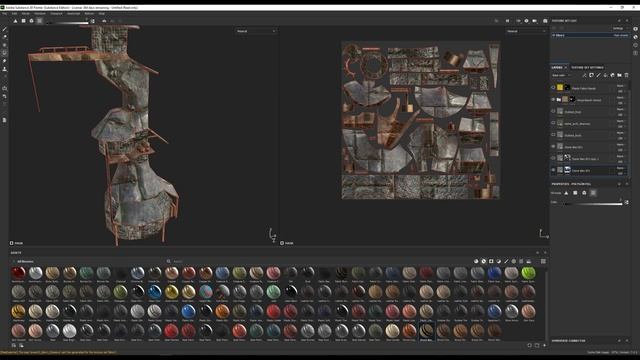Image resolution: width=640 pixels, height=360 pixels.
Task: Toggle visibility of the selected bottom layer
Action: pyautogui.click(x=553, y=170)
